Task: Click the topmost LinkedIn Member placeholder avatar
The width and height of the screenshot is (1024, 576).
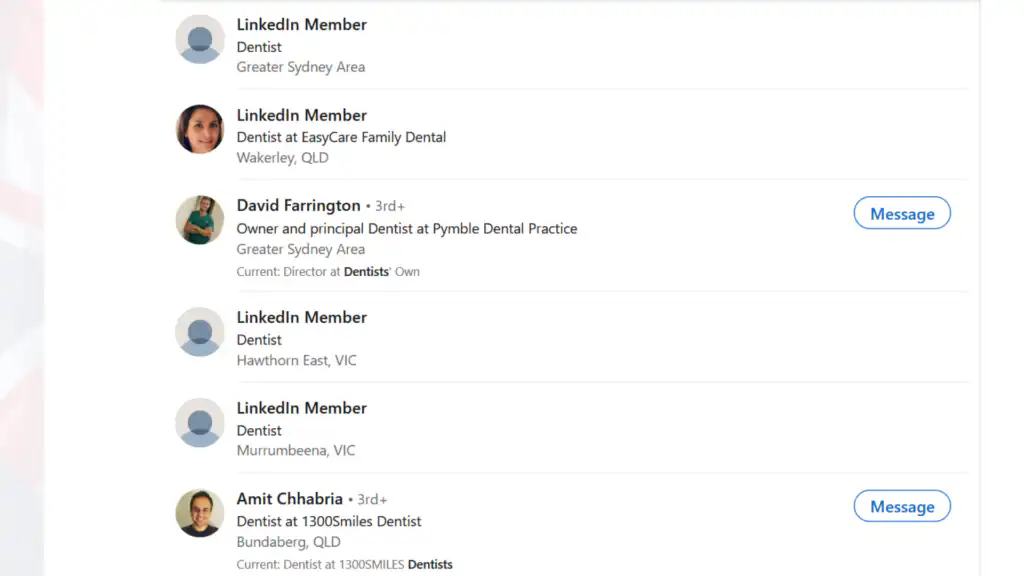Action: pyautogui.click(x=199, y=38)
